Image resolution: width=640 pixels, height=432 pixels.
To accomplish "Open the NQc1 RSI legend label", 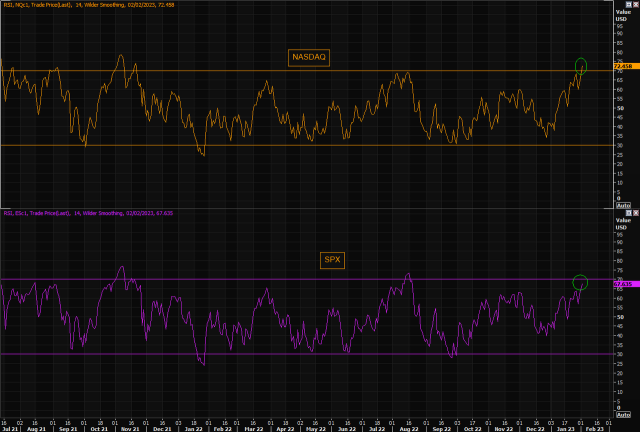I will [x=89, y=5].
